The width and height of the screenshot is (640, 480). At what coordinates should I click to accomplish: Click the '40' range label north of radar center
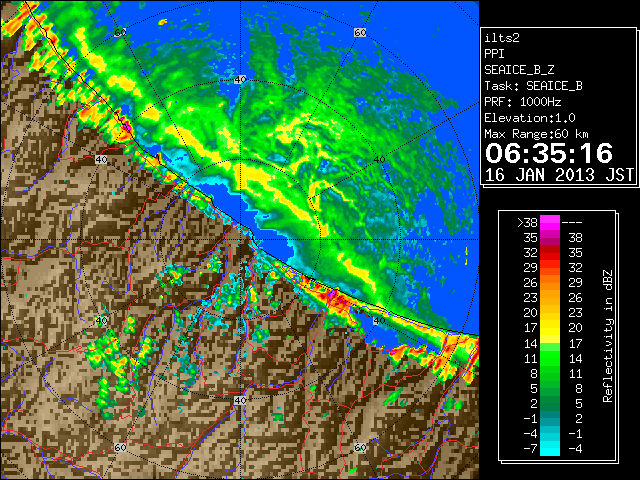(x=240, y=80)
